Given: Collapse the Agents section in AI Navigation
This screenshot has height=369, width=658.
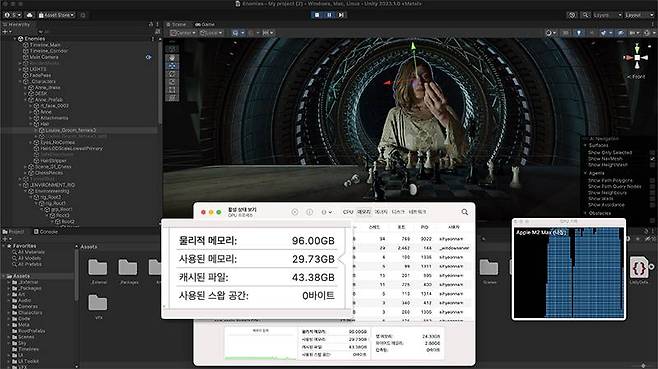Looking at the screenshot, I should (x=585, y=173).
